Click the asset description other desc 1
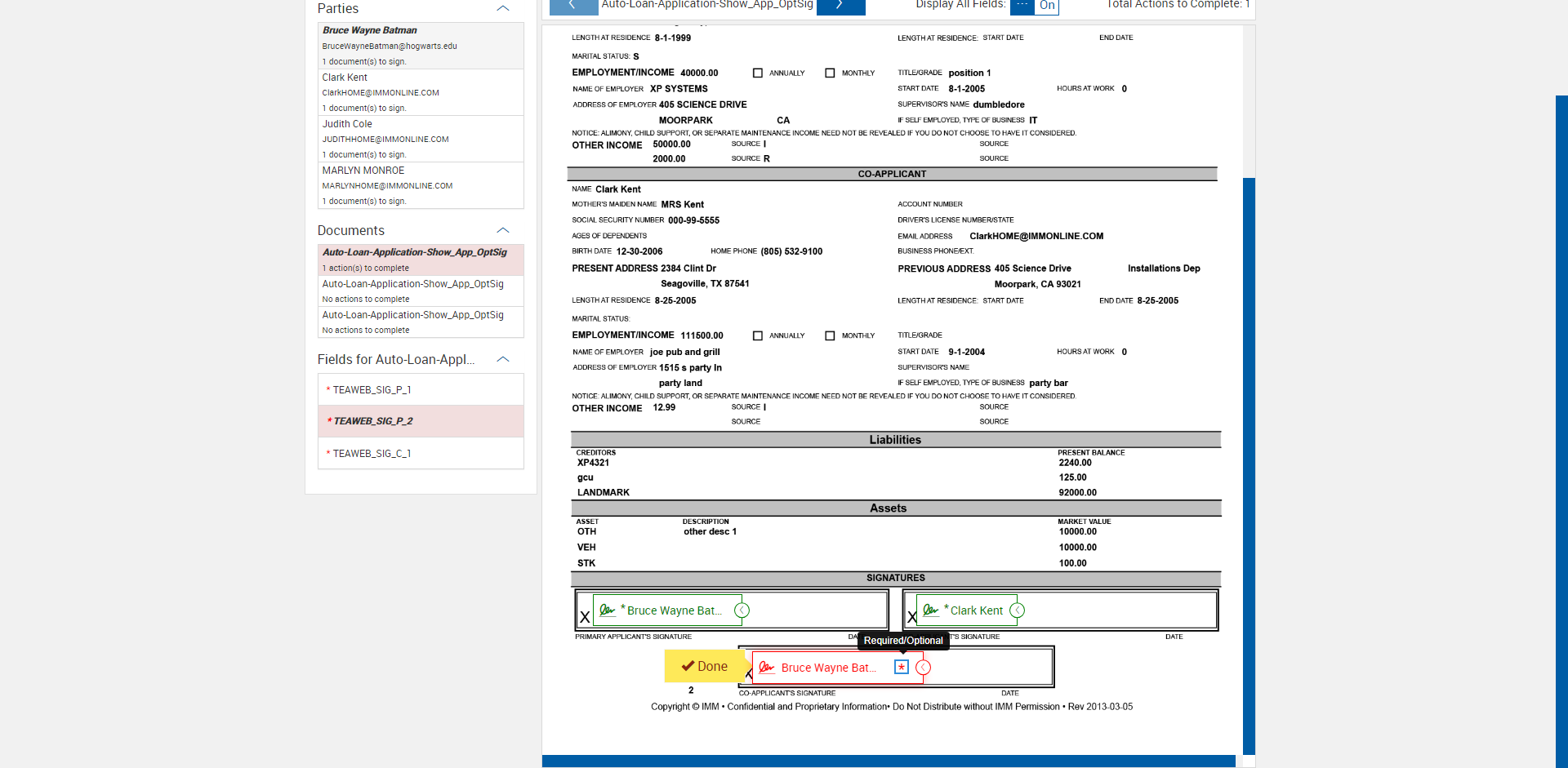The image size is (1568, 768). [710, 532]
